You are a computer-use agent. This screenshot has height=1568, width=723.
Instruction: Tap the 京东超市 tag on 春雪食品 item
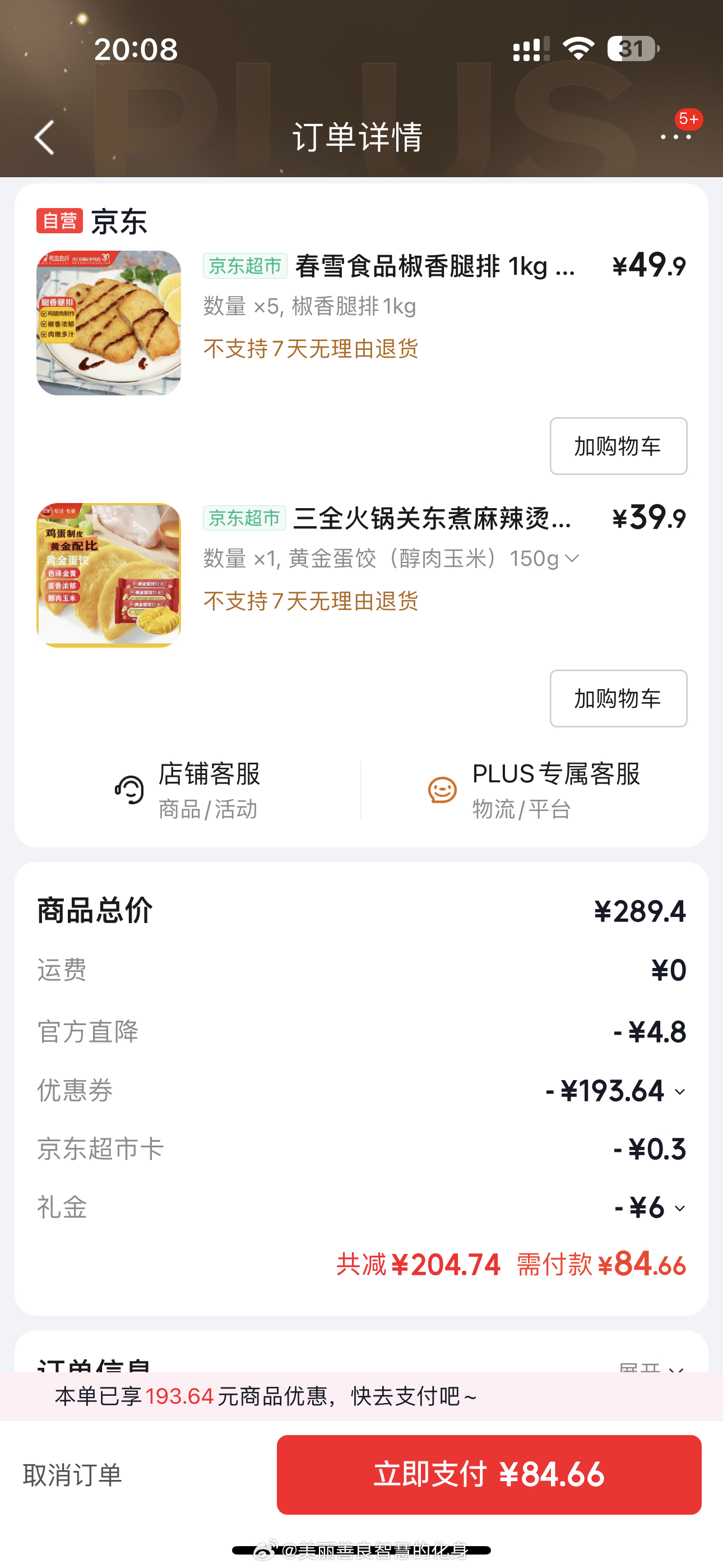[x=245, y=266]
